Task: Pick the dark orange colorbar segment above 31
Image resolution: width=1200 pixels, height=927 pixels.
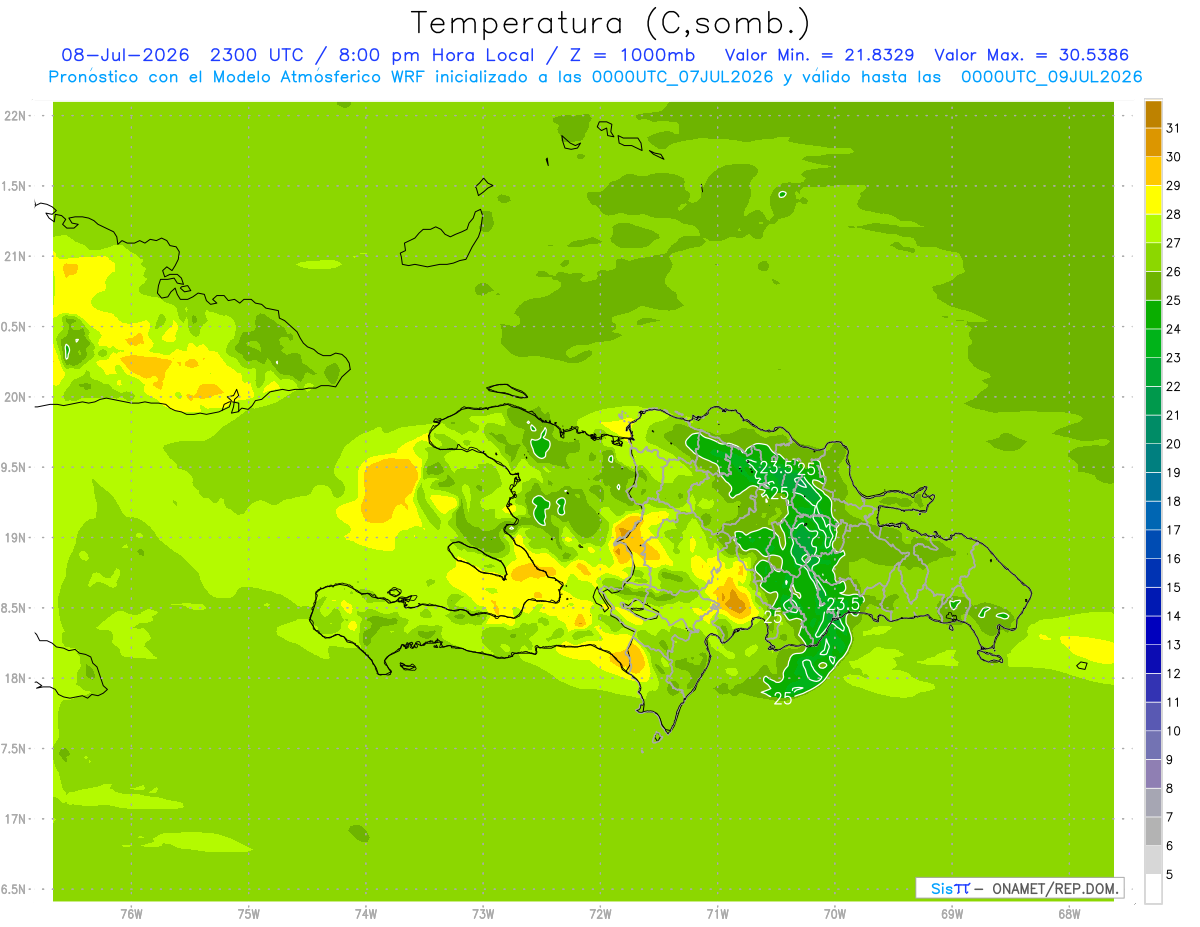Action: click(x=1153, y=115)
